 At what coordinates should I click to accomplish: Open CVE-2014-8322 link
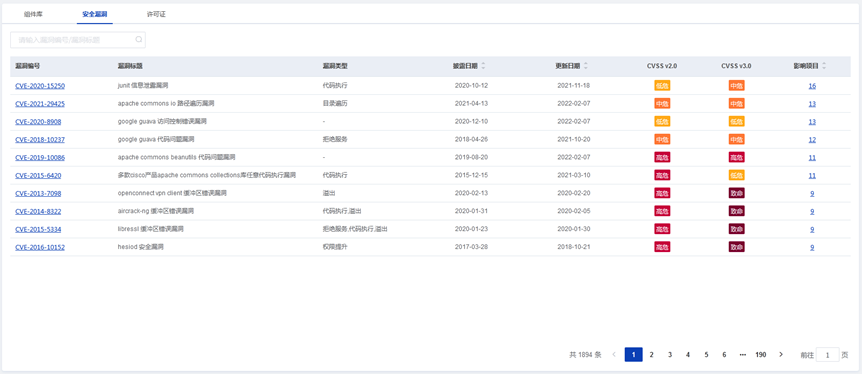38,211
